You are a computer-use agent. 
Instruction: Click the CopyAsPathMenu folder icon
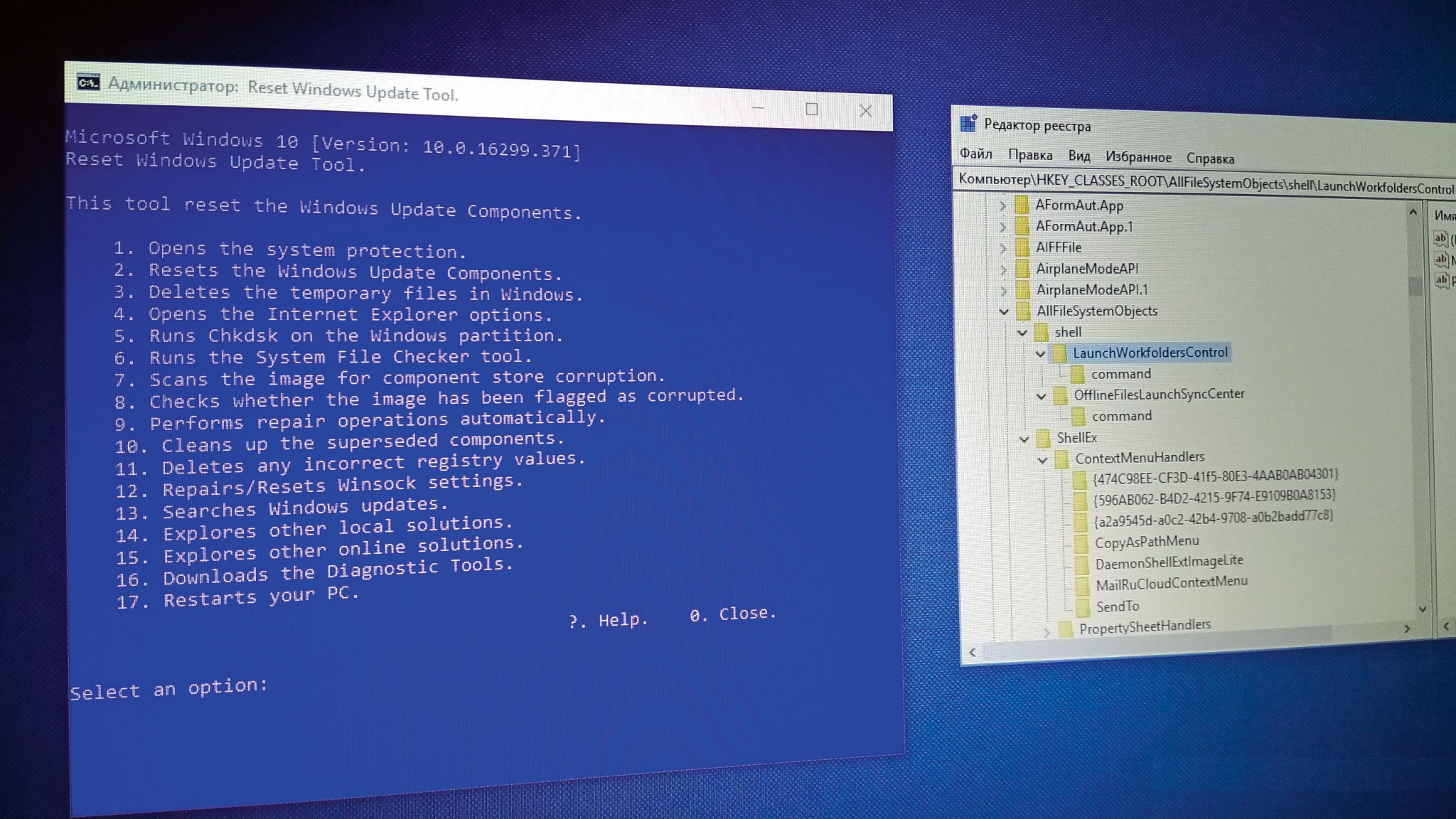[x=1081, y=543]
